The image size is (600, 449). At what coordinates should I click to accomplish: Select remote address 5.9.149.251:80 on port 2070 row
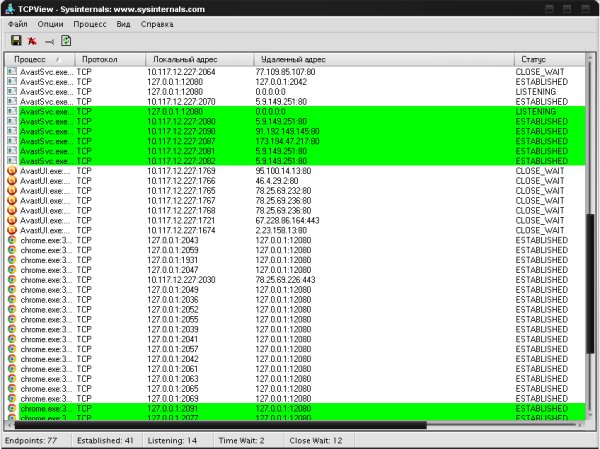point(281,102)
